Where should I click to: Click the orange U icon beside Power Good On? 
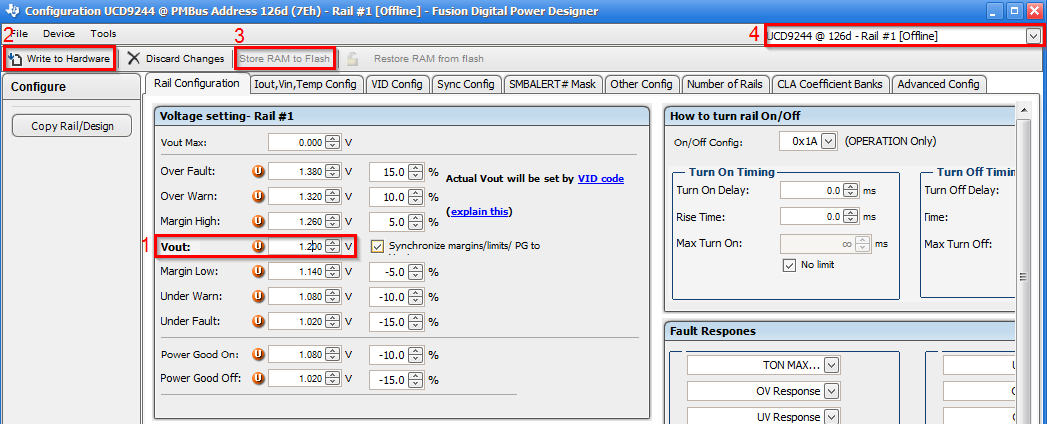click(x=258, y=354)
